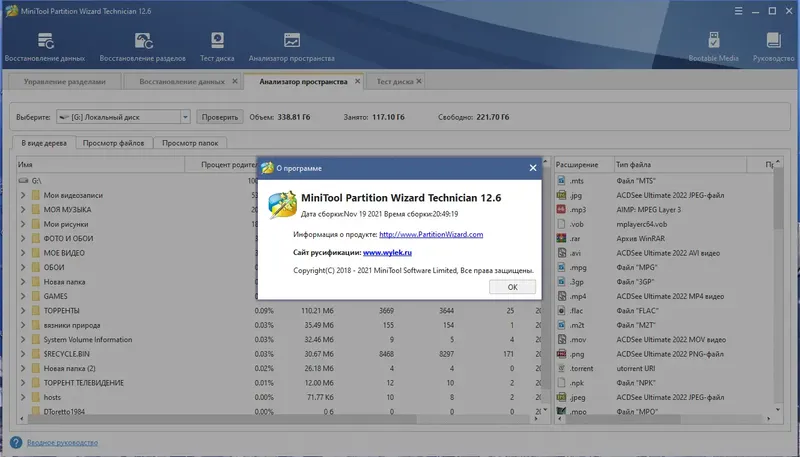Expand the System Volume Information folder

(23, 339)
